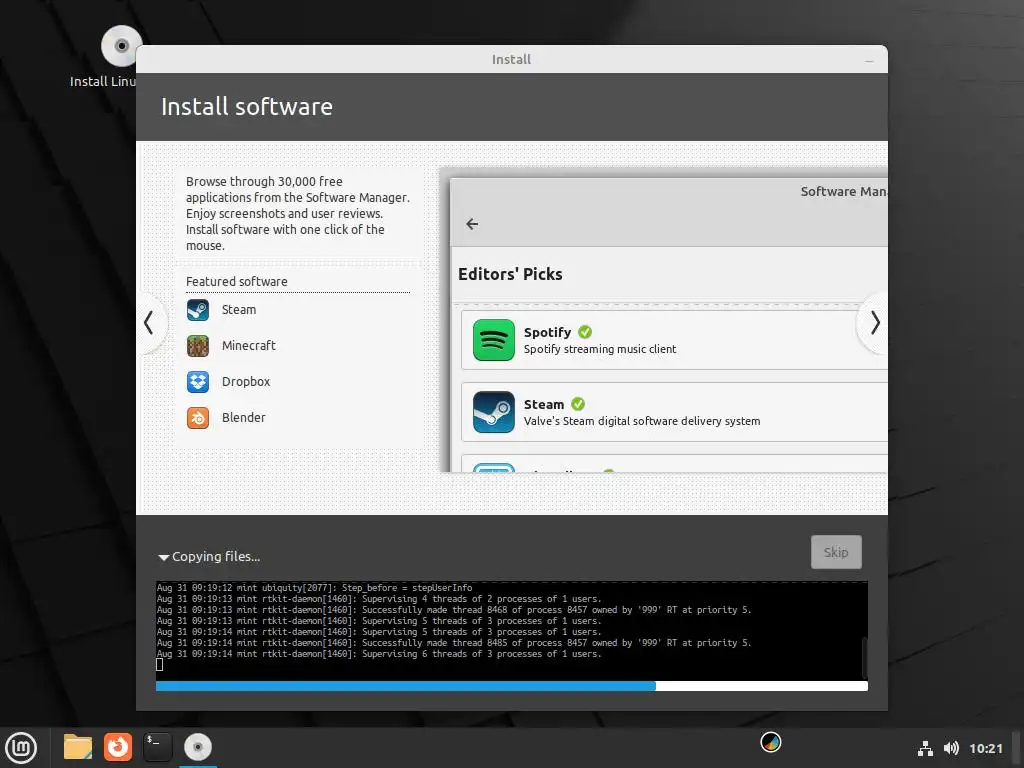Click the Supervising 6 threads log line
The image size is (1024, 768).
(379, 654)
